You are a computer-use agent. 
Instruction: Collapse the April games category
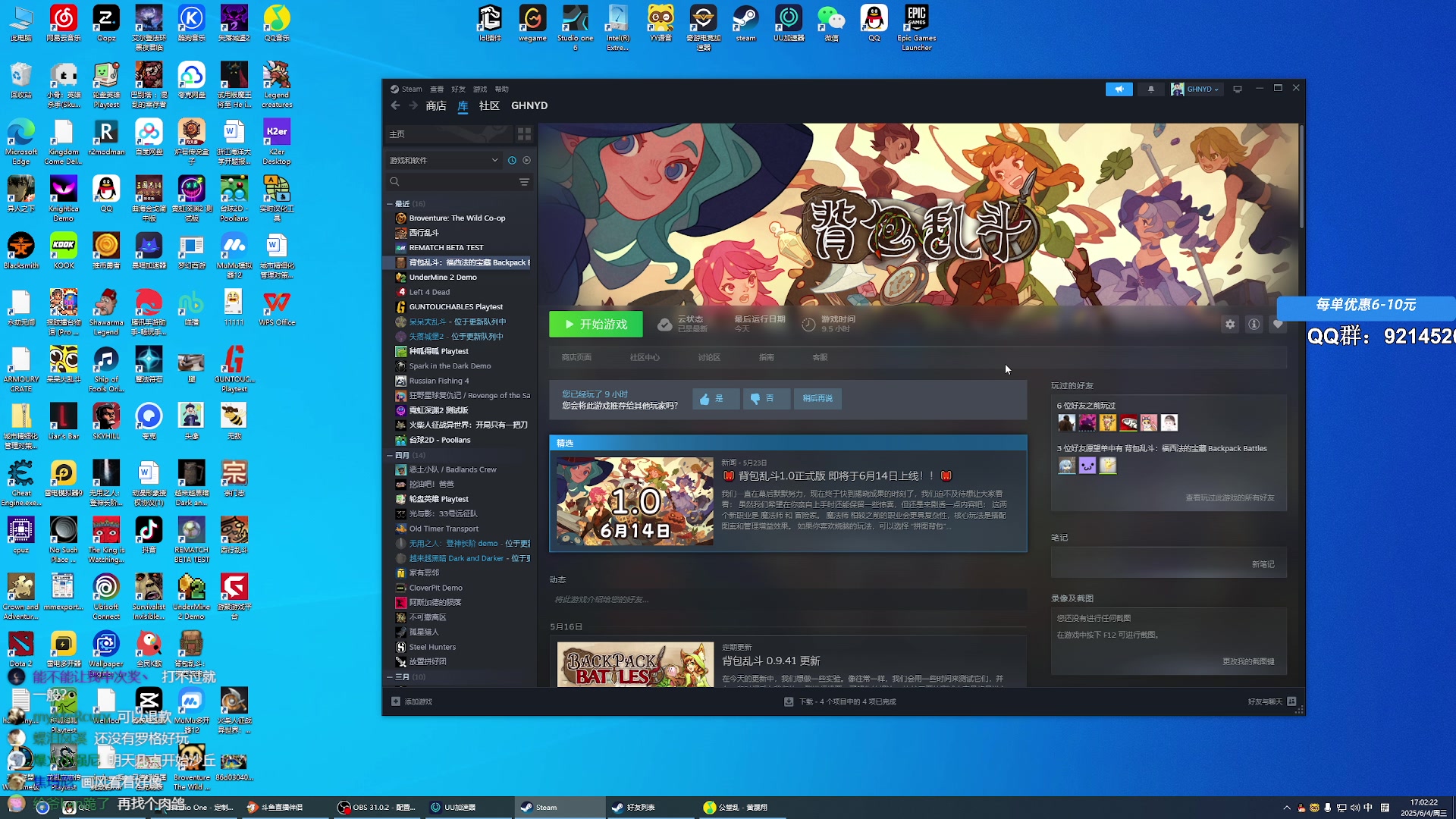pyautogui.click(x=390, y=456)
